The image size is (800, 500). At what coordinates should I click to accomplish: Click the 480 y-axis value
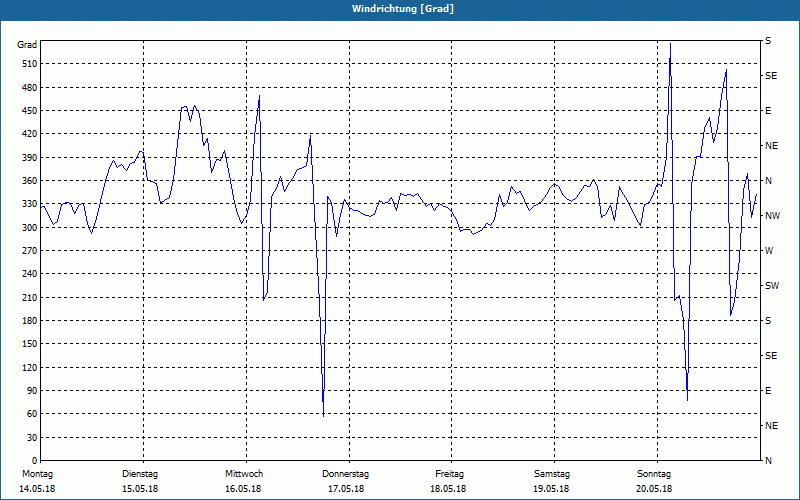(x=29, y=88)
